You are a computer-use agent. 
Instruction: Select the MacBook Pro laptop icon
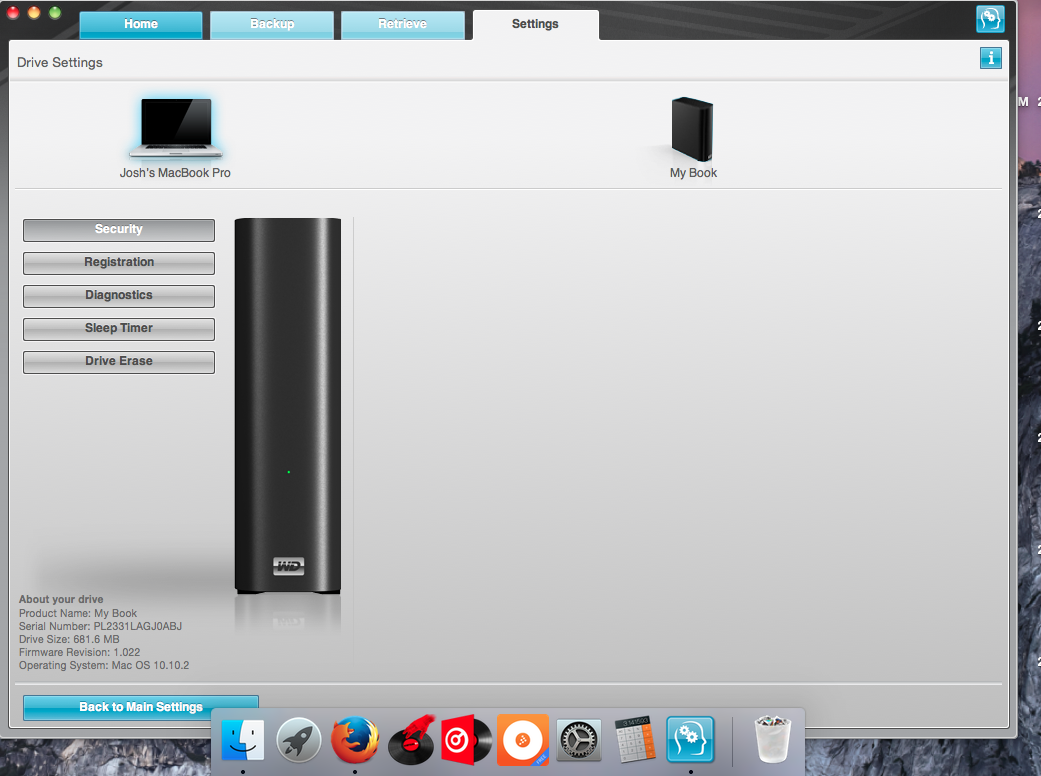176,128
